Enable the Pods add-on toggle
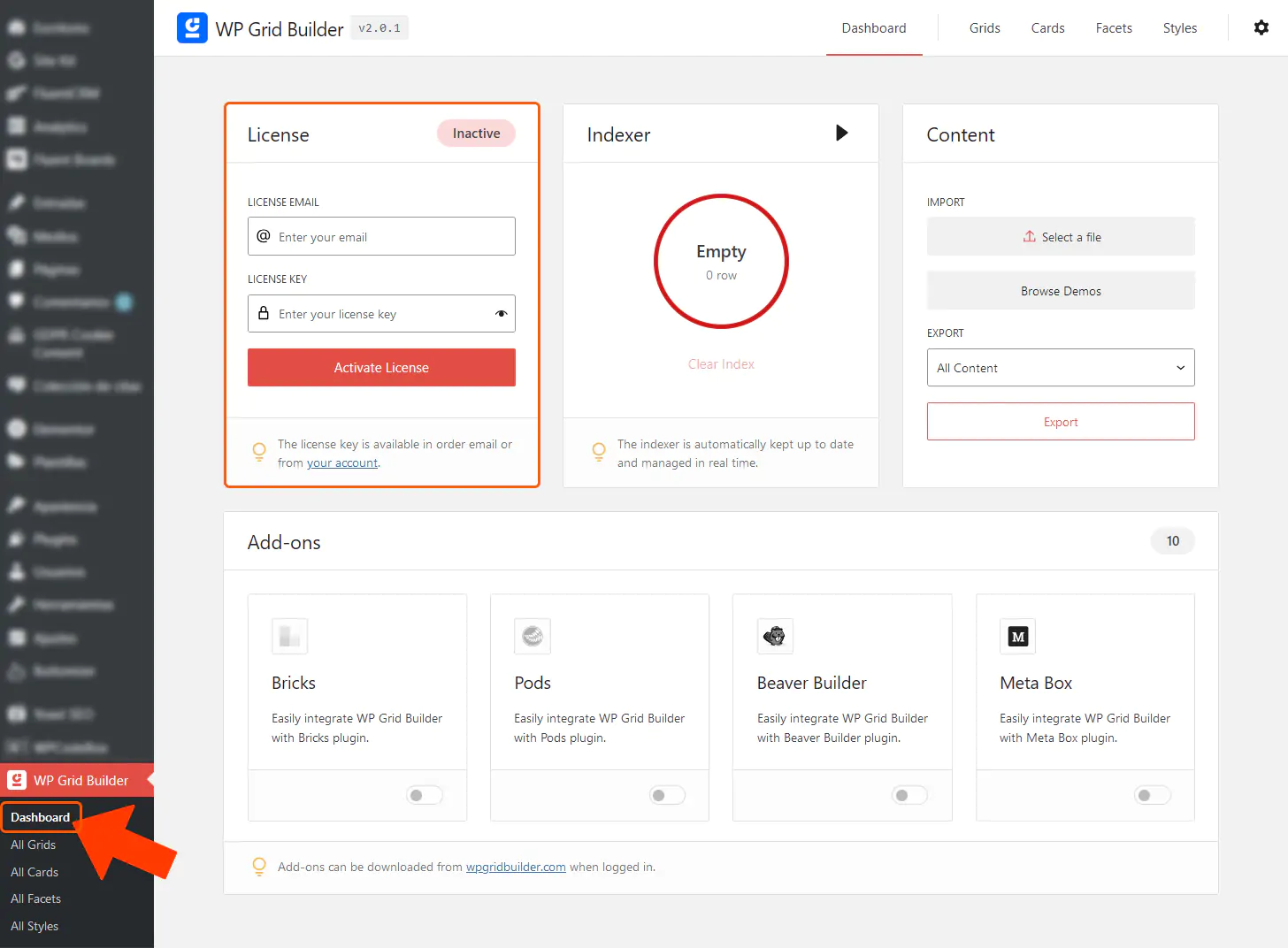 coord(667,795)
